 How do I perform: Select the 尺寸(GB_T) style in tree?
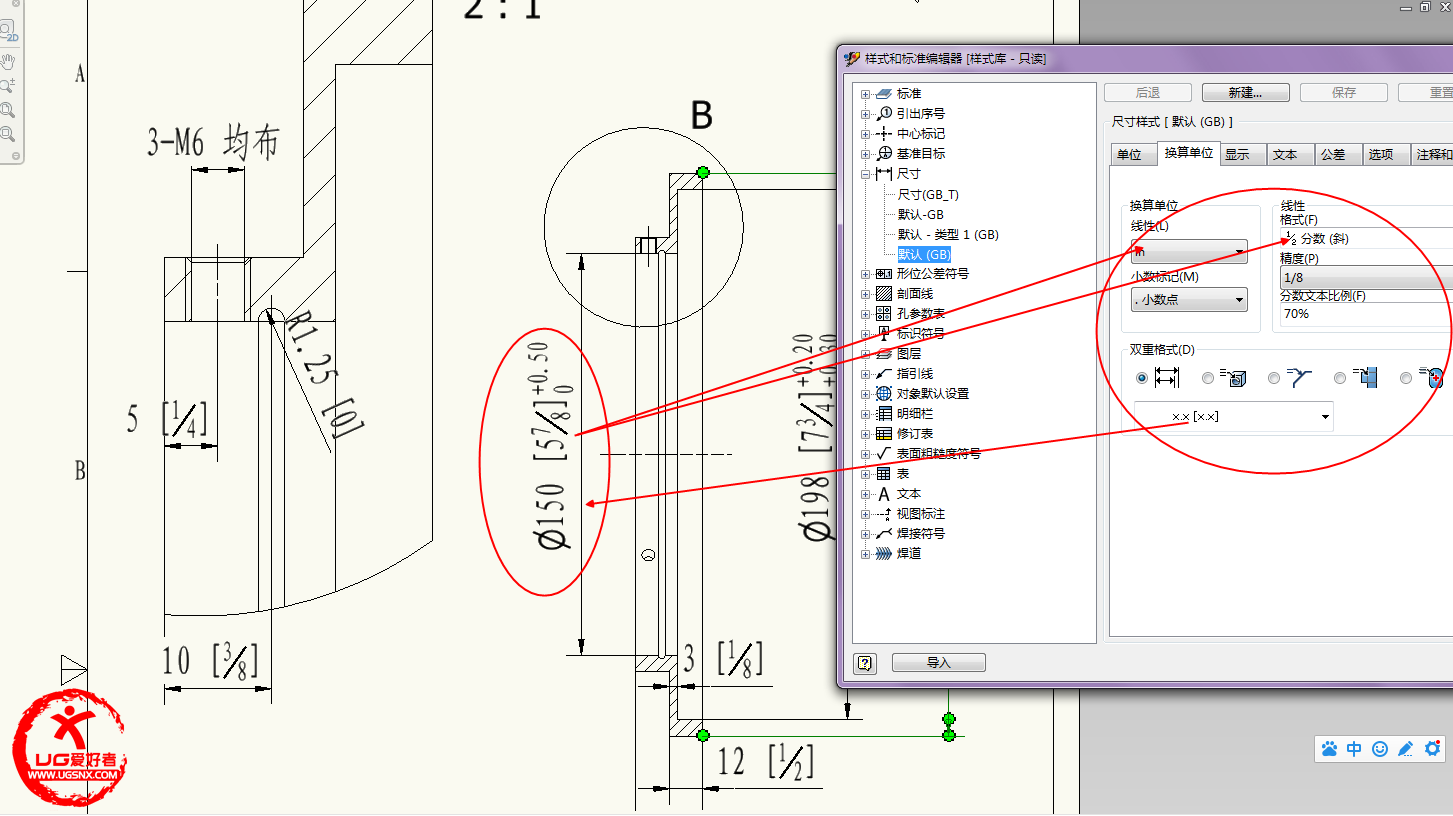[x=928, y=195]
